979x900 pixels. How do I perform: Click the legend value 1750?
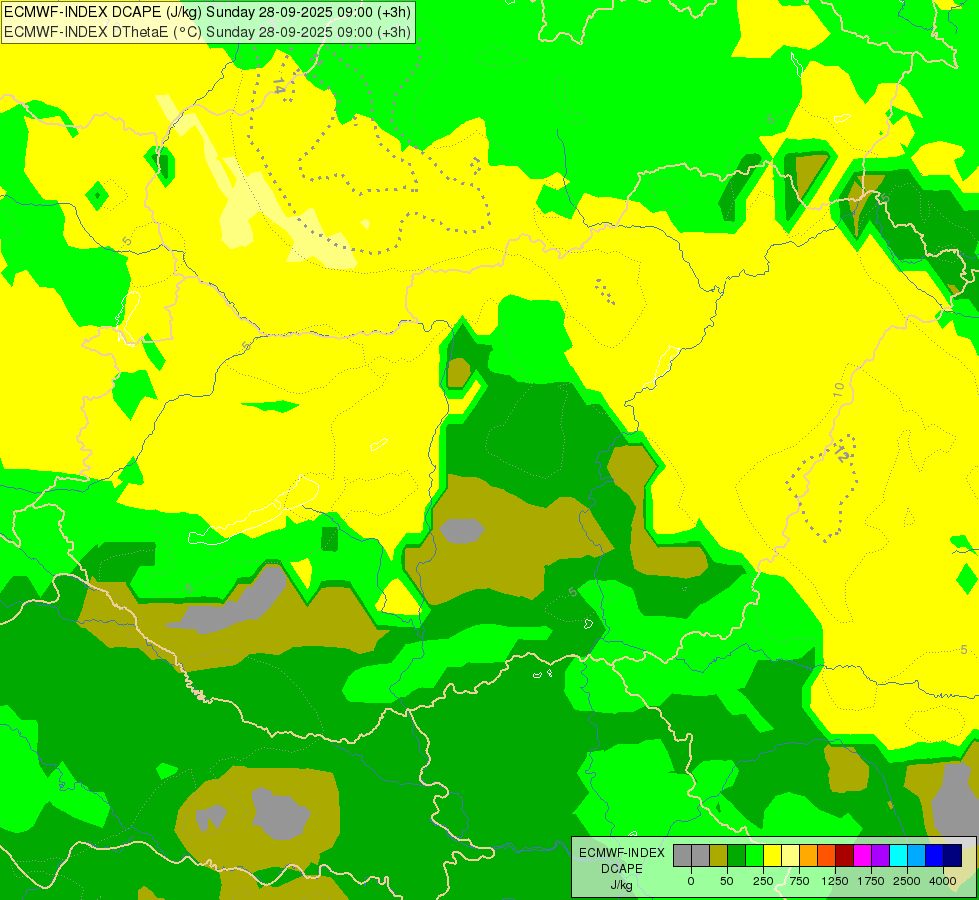point(871,881)
